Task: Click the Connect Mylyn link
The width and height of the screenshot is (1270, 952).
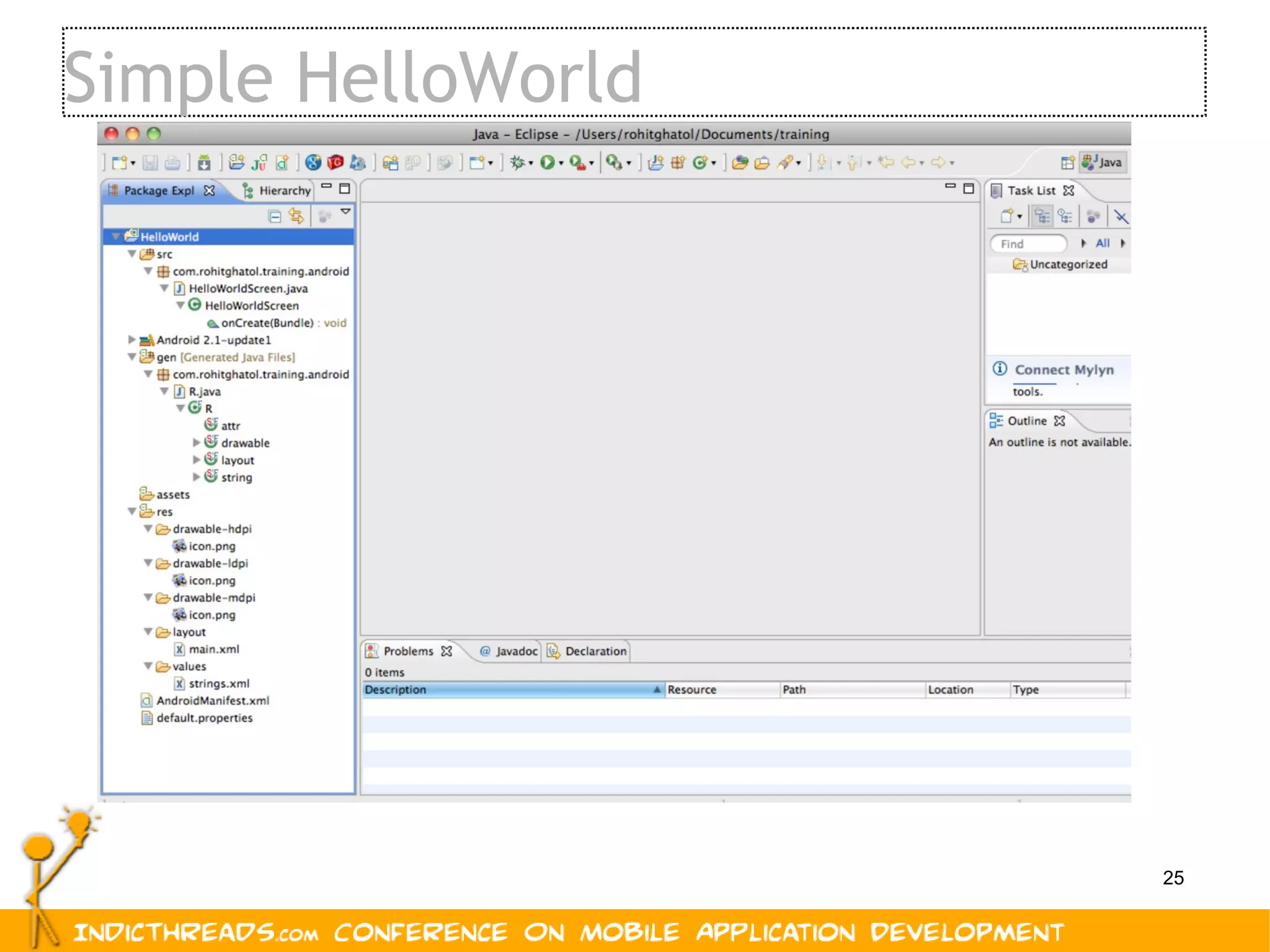Action: (x=1064, y=370)
